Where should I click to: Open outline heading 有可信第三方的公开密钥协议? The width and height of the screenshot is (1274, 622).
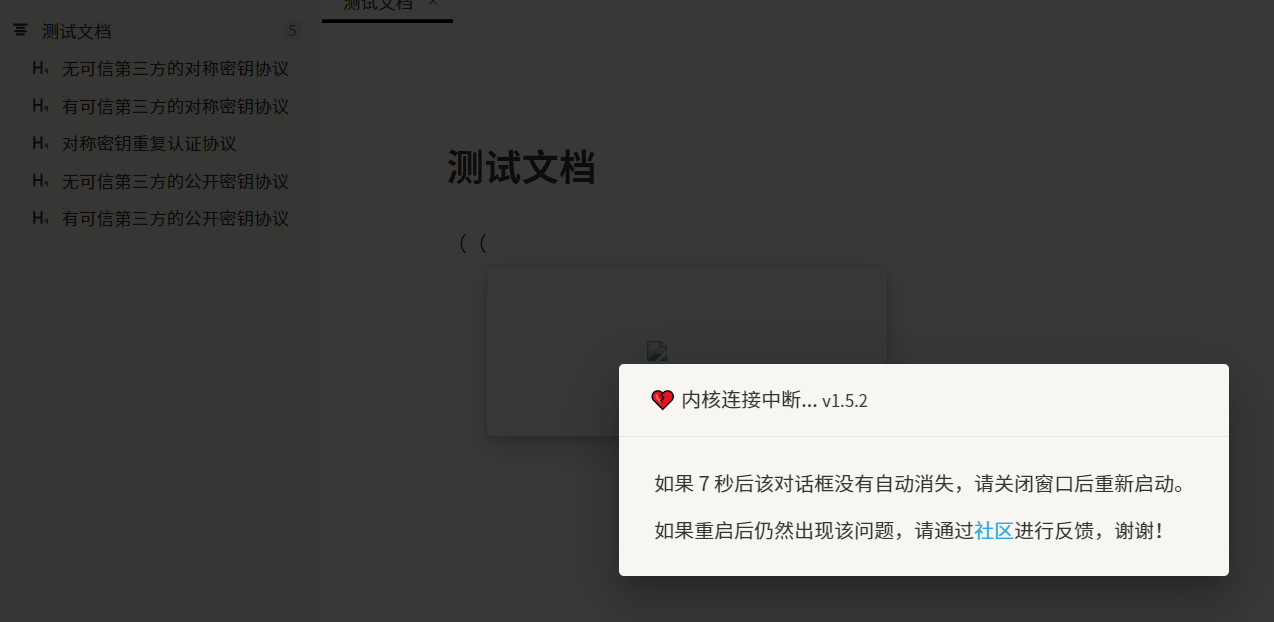175,218
